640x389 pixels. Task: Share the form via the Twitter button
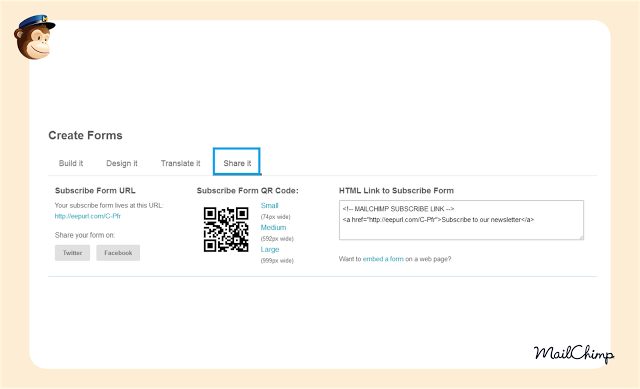72,253
